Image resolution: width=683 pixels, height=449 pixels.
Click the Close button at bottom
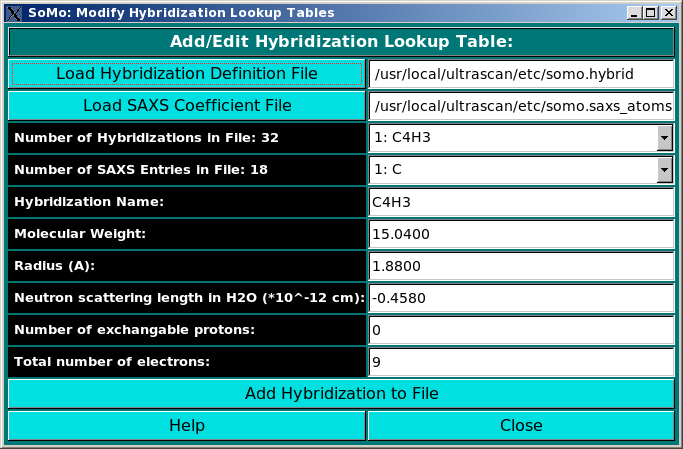point(521,425)
